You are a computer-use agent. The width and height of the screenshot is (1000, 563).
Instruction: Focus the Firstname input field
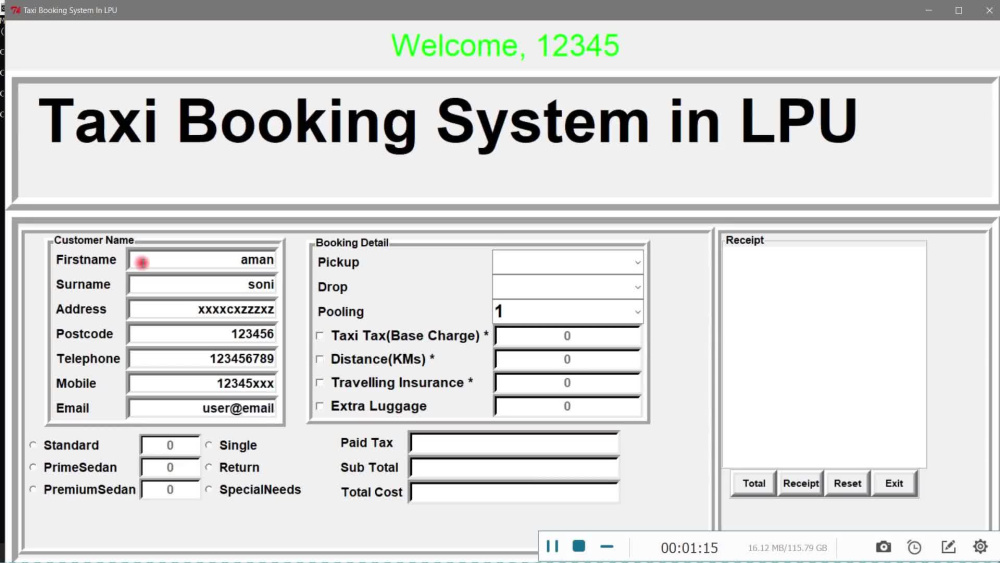203,260
